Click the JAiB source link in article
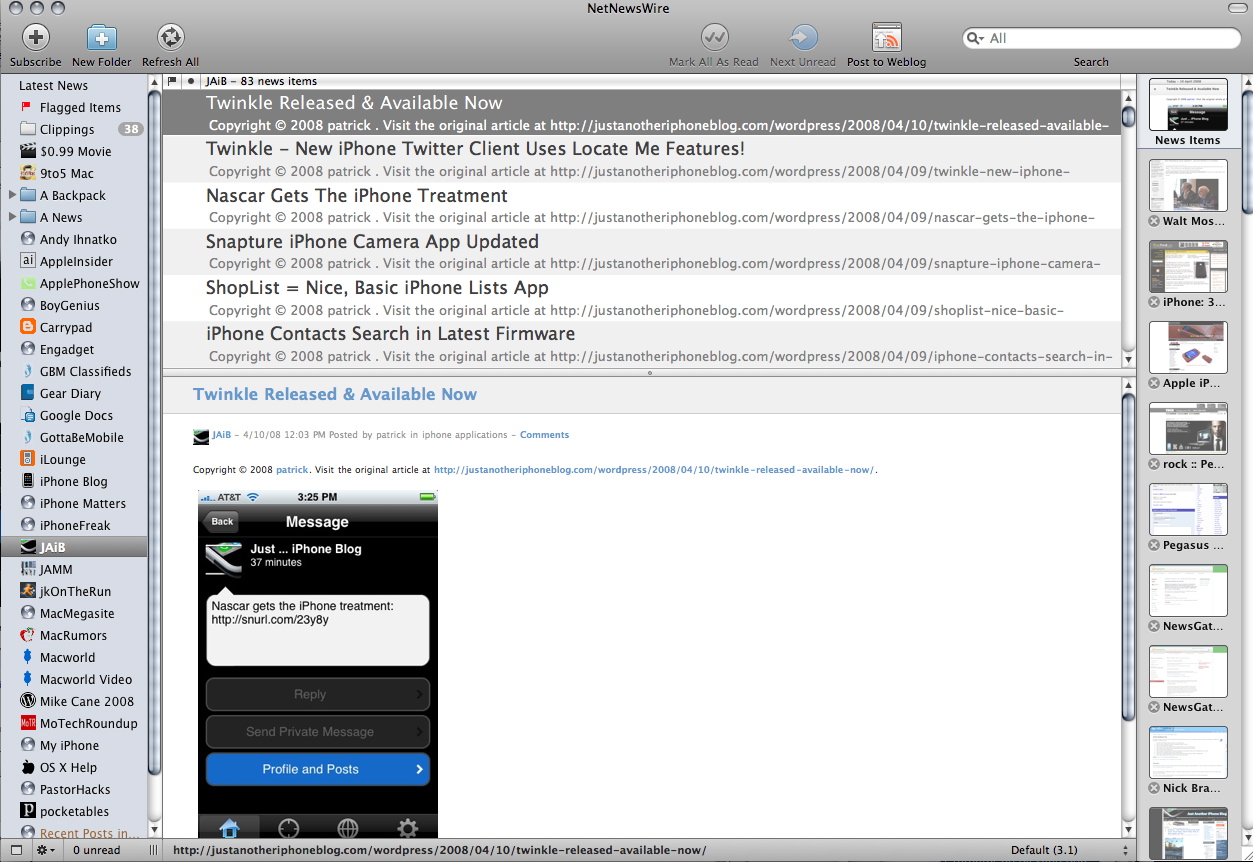Screen dimensions: 1253x862 point(221,435)
